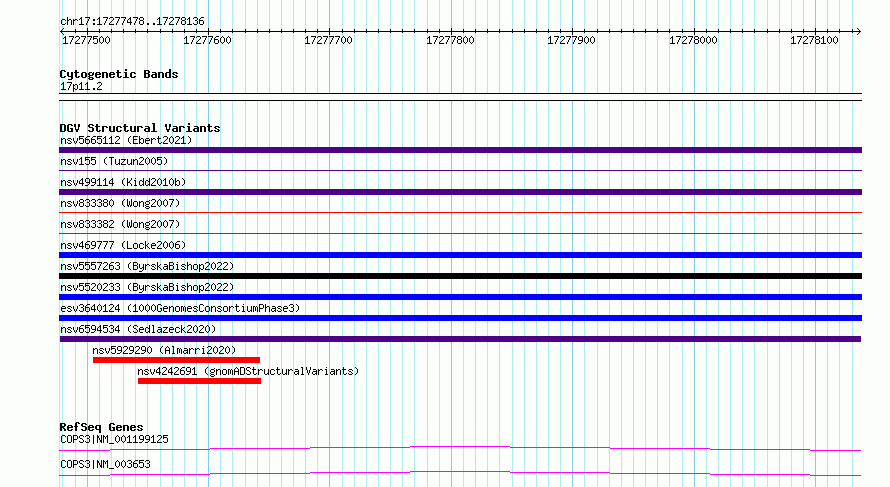The image size is (890, 487).
Task: Open variant nsv6594534 (Sedlazeck2020) label
Action: [138, 329]
